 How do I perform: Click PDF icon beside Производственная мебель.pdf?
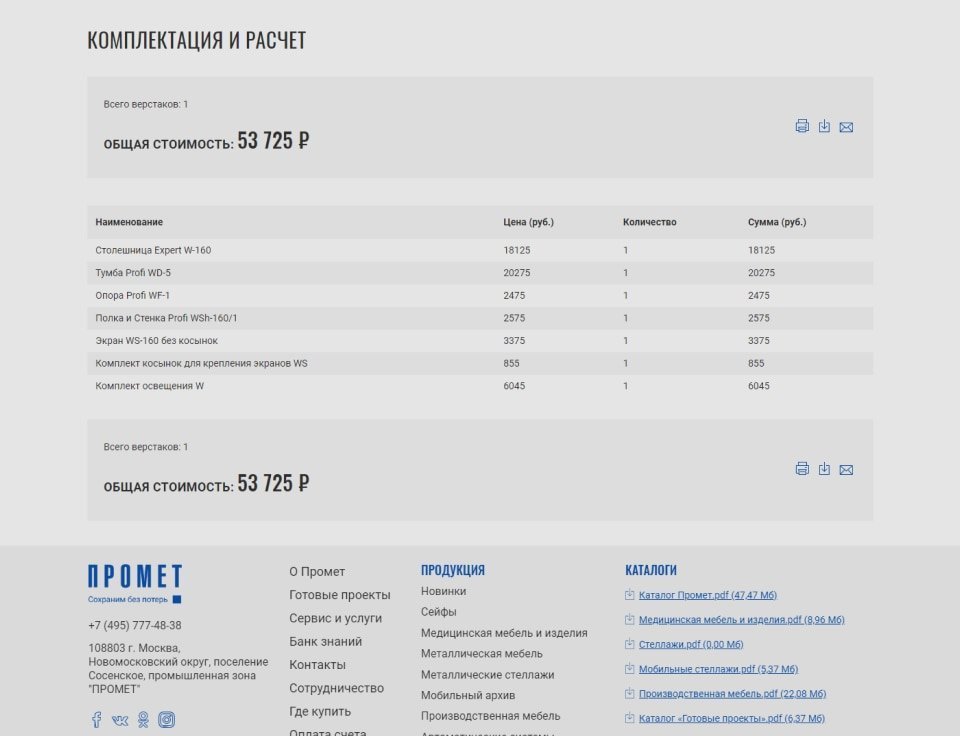point(629,693)
